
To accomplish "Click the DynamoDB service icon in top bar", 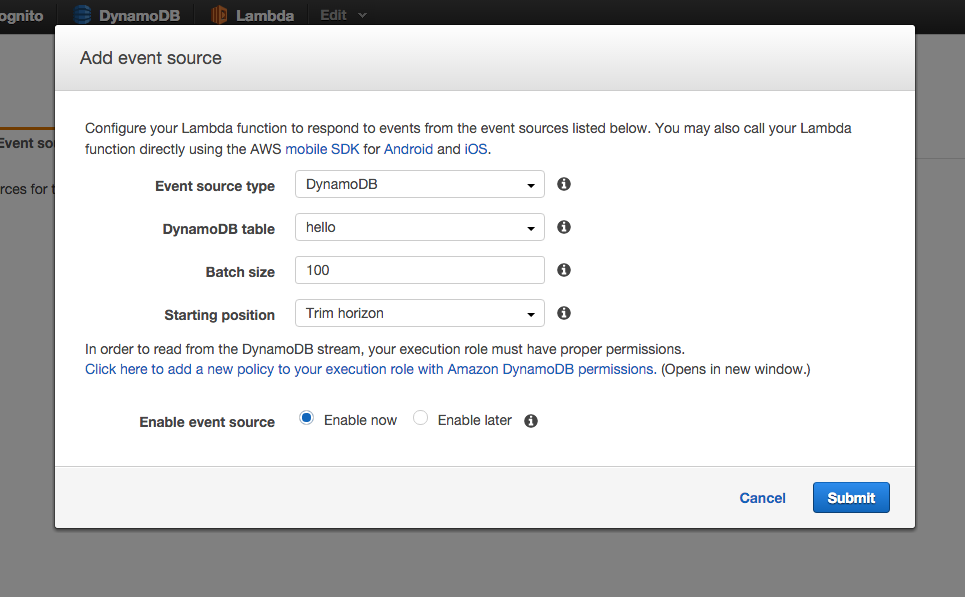I will [82, 15].
